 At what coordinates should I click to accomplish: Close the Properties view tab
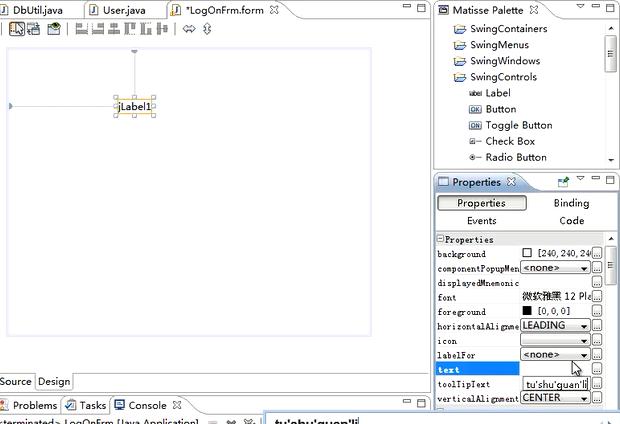pyautogui.click(x=511, y=182)
